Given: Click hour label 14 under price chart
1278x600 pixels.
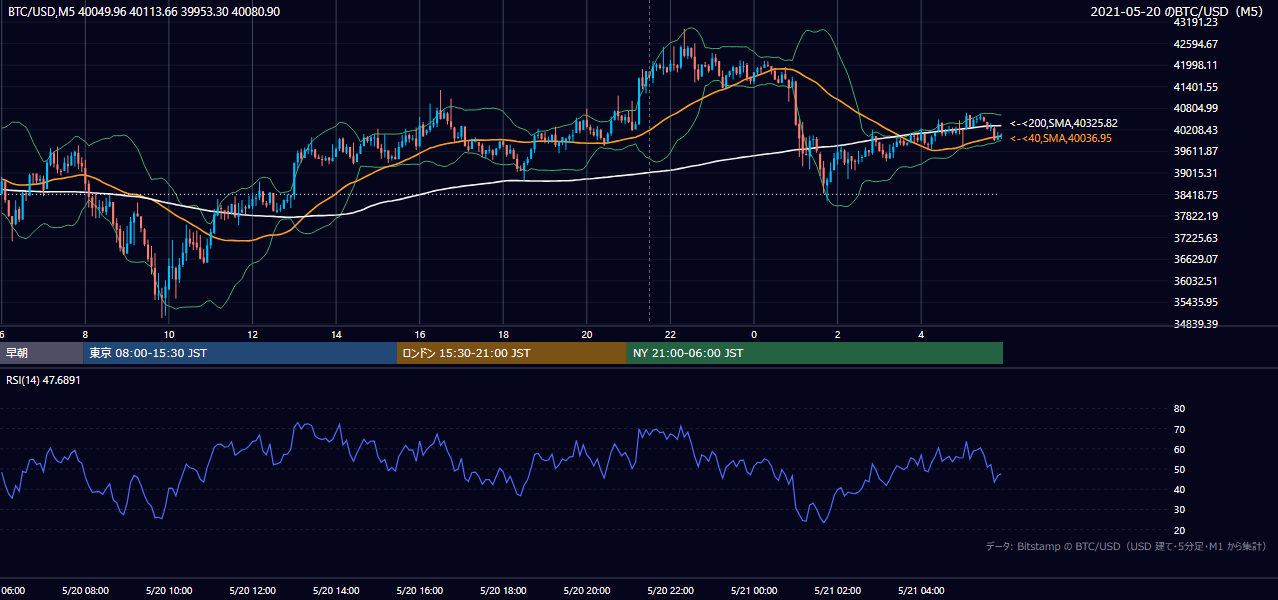Looking at the screenshot, I should [x=336, y=334].
